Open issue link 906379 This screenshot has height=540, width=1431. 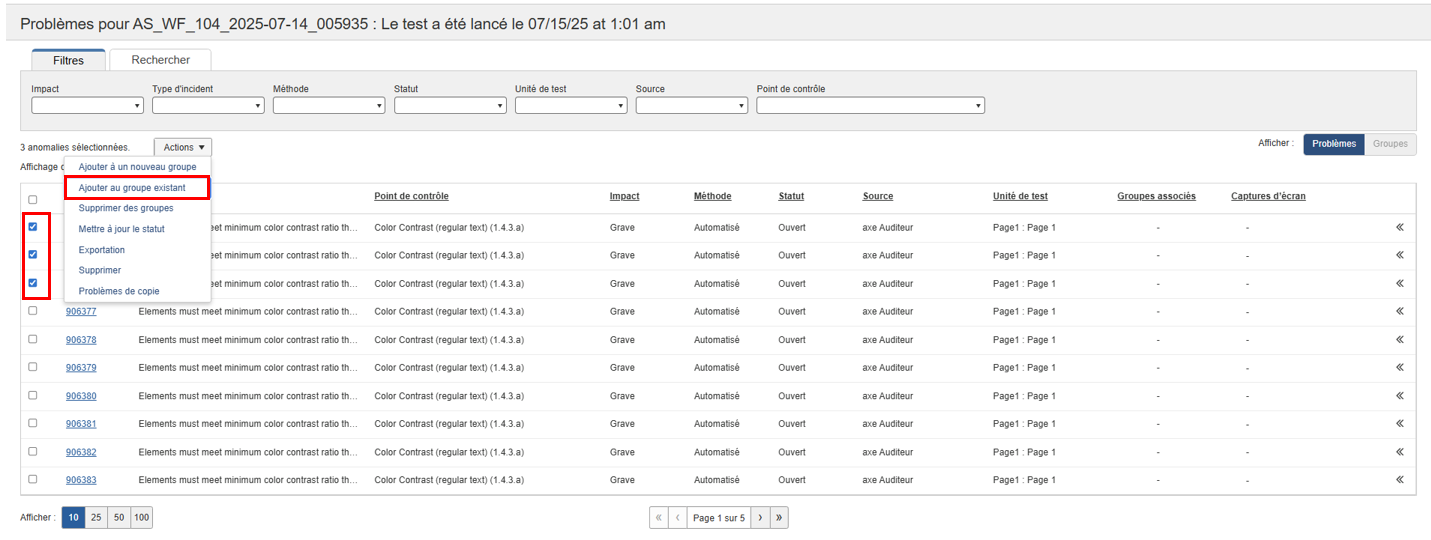pyautogui.click(x=81, y=368)
